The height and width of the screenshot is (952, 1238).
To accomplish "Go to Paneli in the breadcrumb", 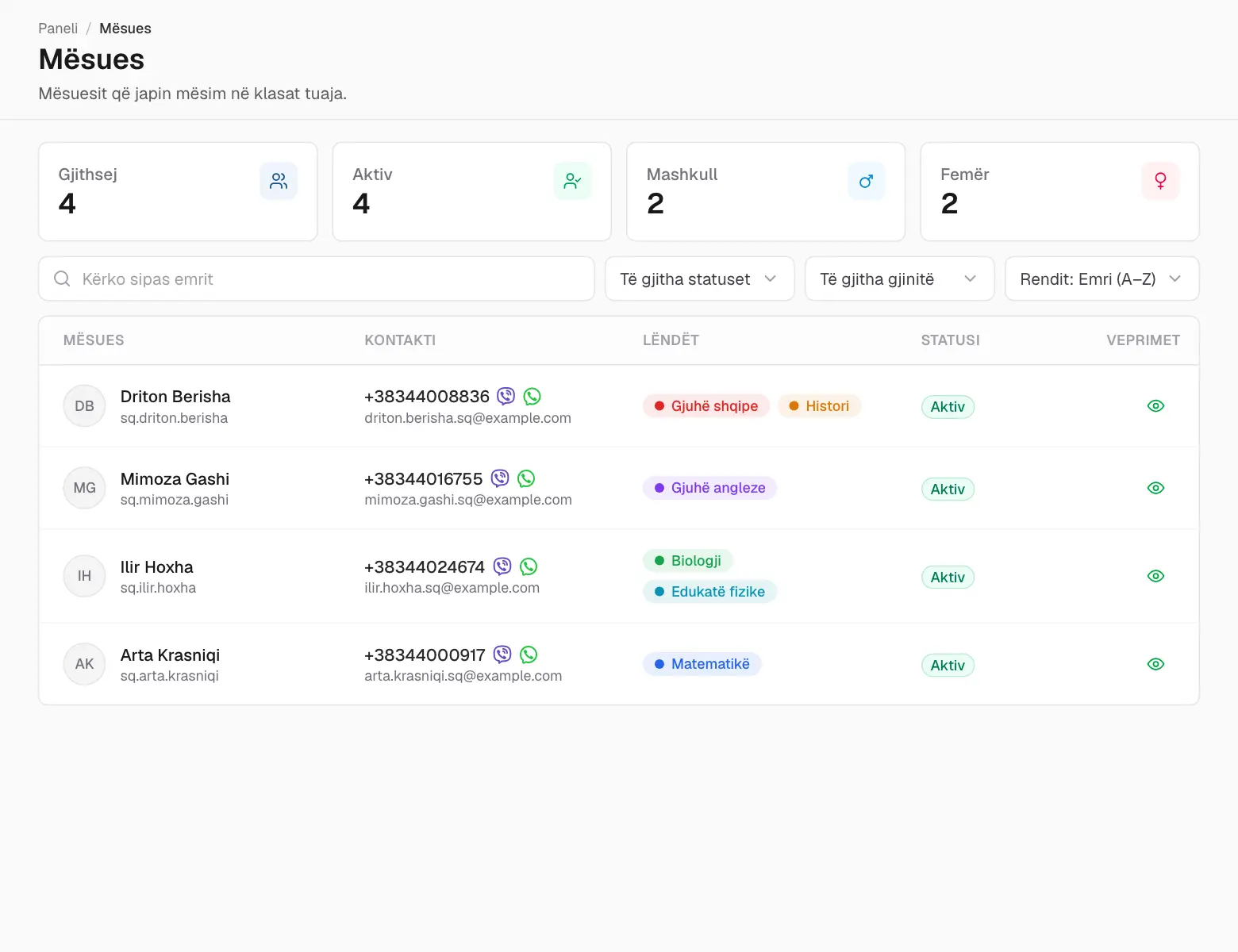I will click(x=58, y=29).
